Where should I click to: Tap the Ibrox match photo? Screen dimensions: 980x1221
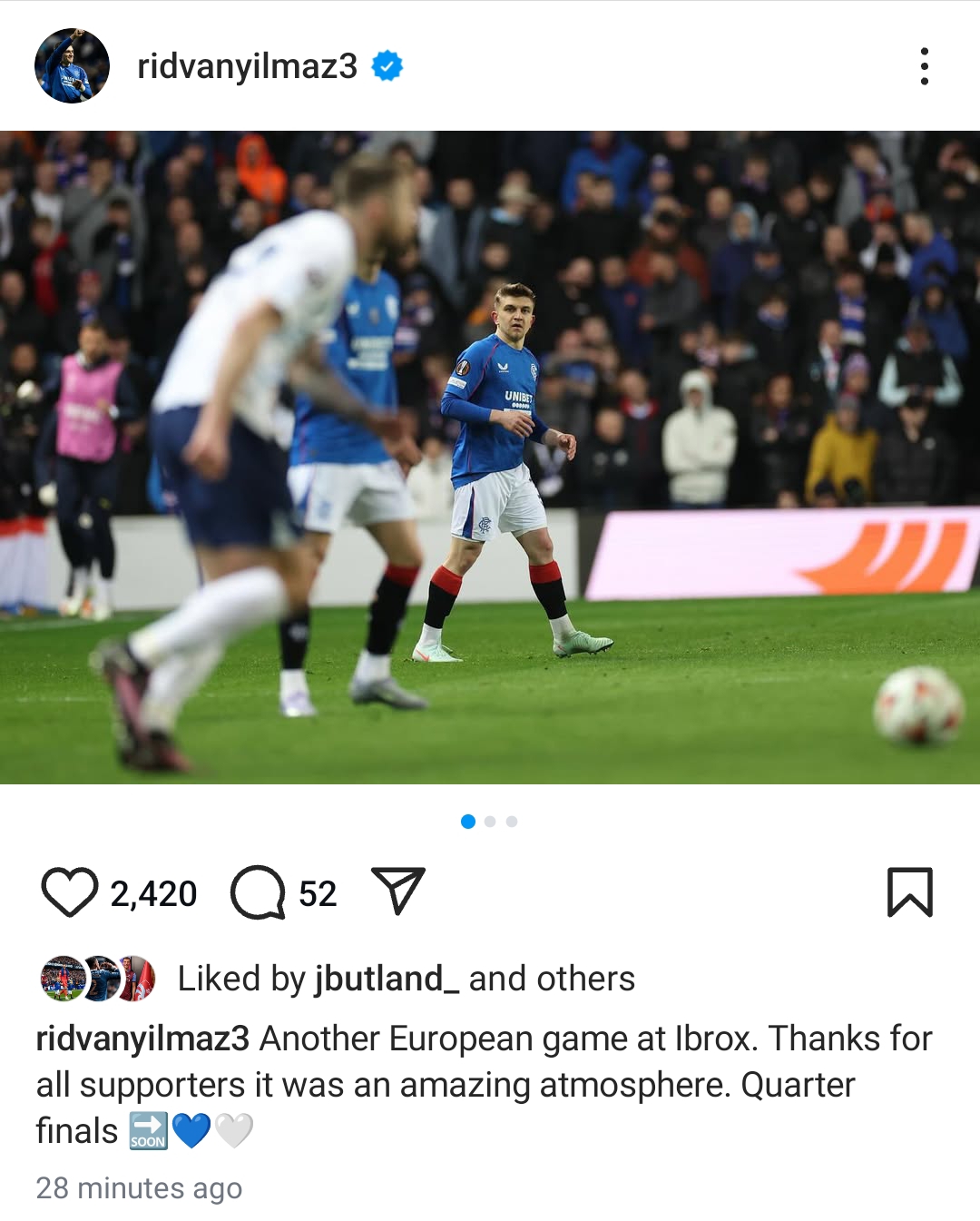pos(490,458)
